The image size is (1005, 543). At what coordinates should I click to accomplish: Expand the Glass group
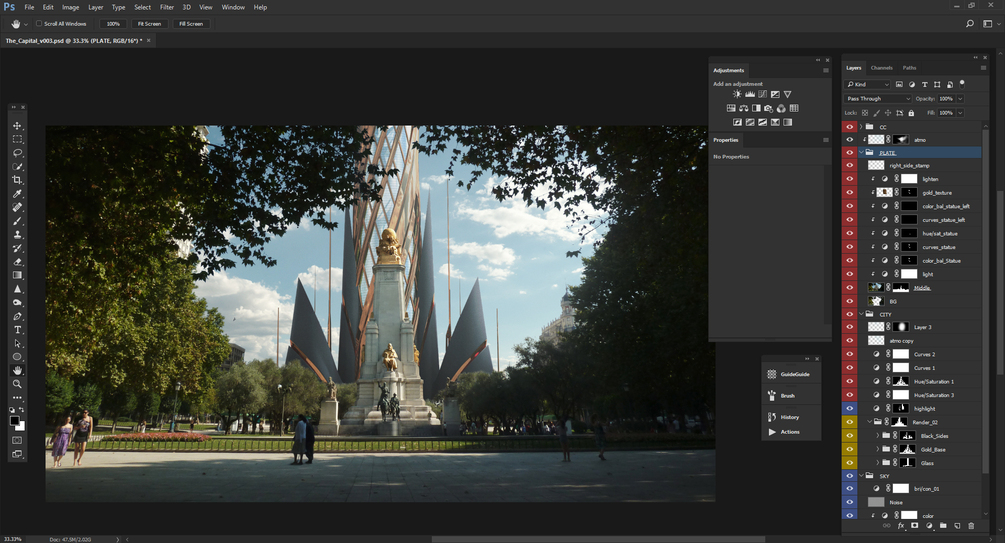click(877, 462)
